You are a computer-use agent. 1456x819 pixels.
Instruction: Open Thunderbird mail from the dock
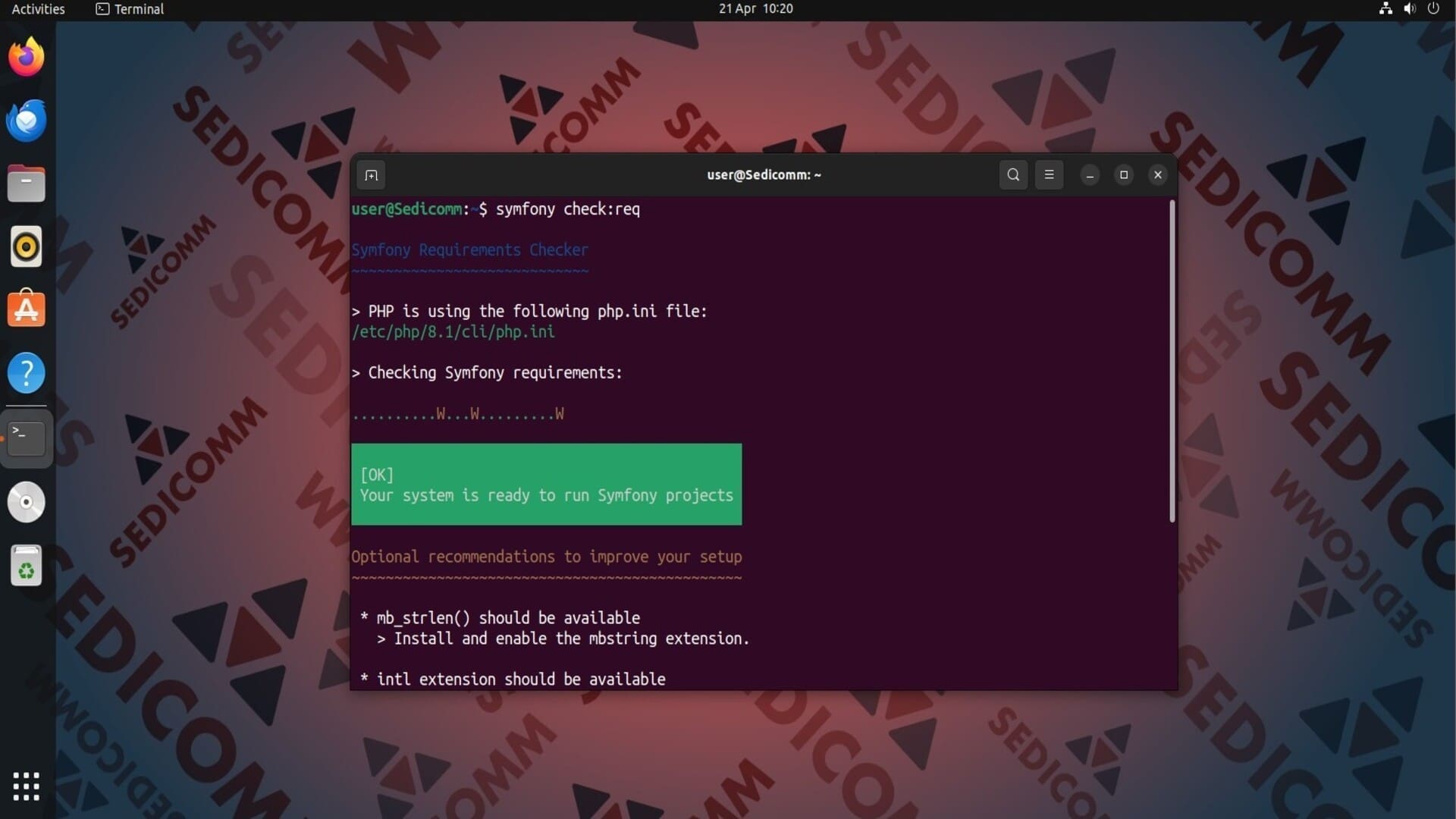click(x=27, y=121)
